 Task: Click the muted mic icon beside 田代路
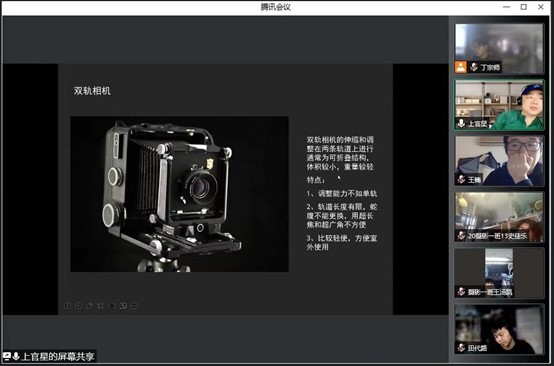pyautogui.click(x=461, y=348)
